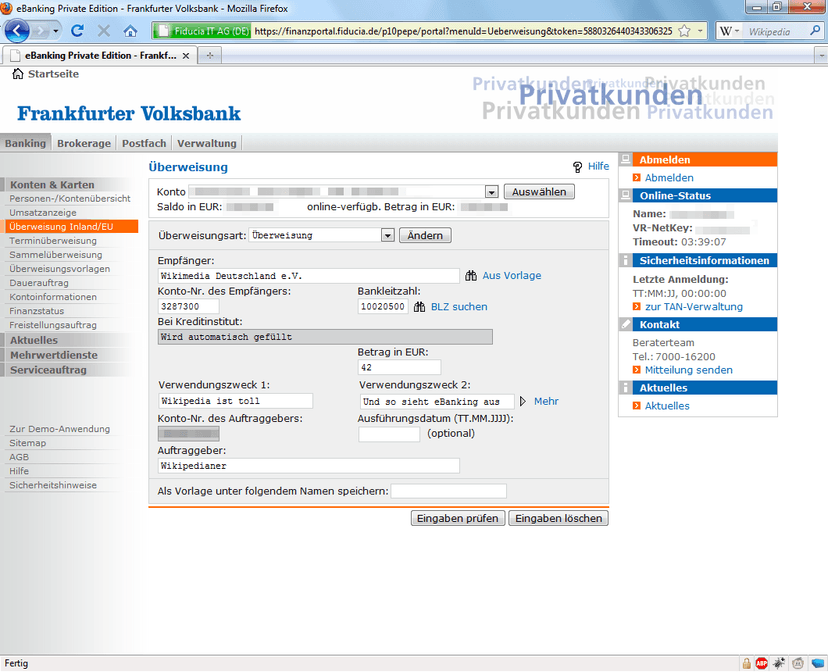This screenshot has width=828, height=672.
Task: Switch to the Verwaltung tab
Action: [x=207, y=143]
